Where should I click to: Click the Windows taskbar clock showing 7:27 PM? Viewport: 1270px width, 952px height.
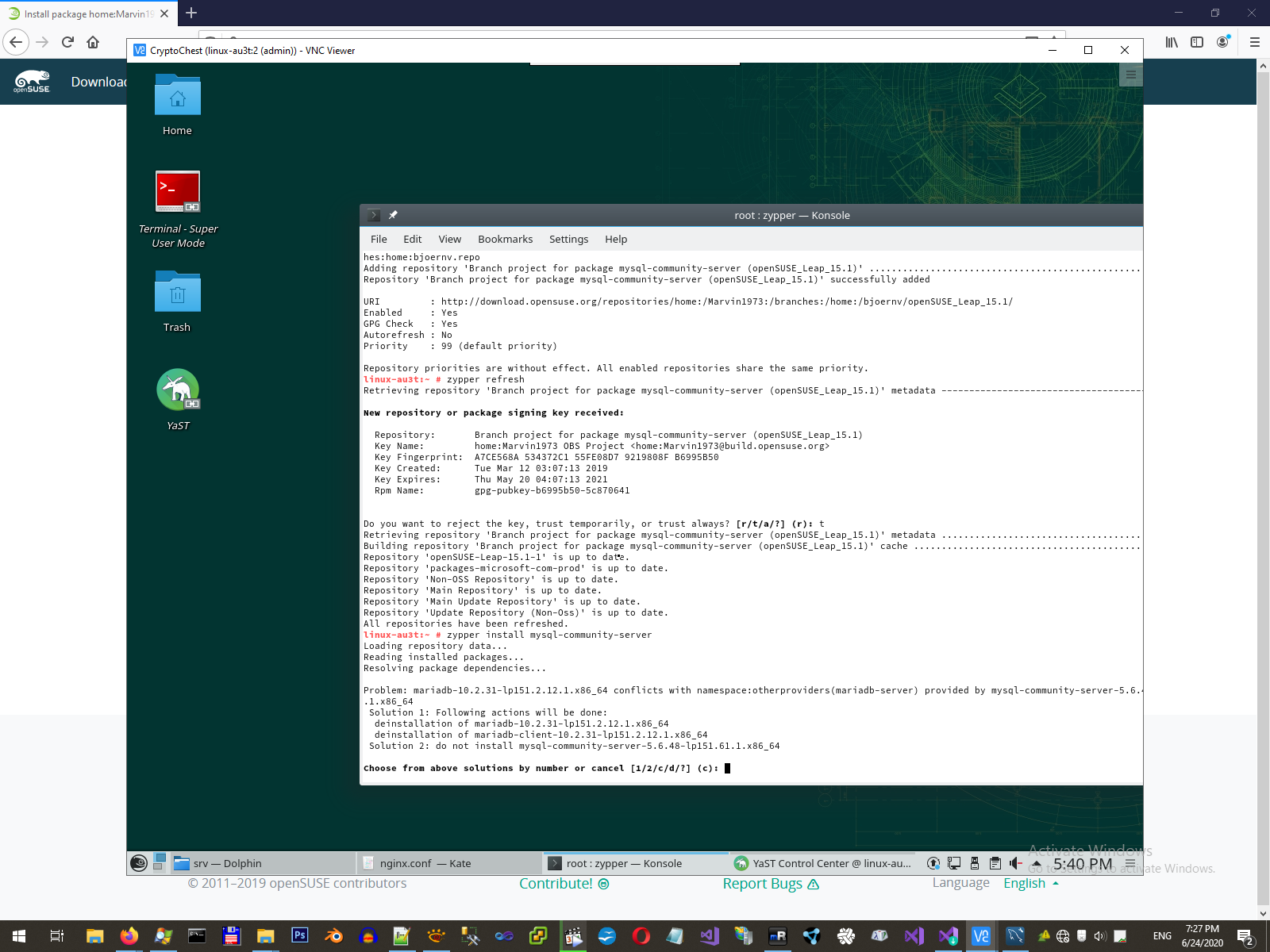1202,936
